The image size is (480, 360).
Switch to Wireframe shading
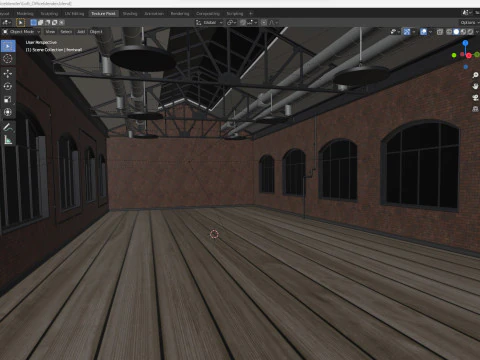coord(449,32)
